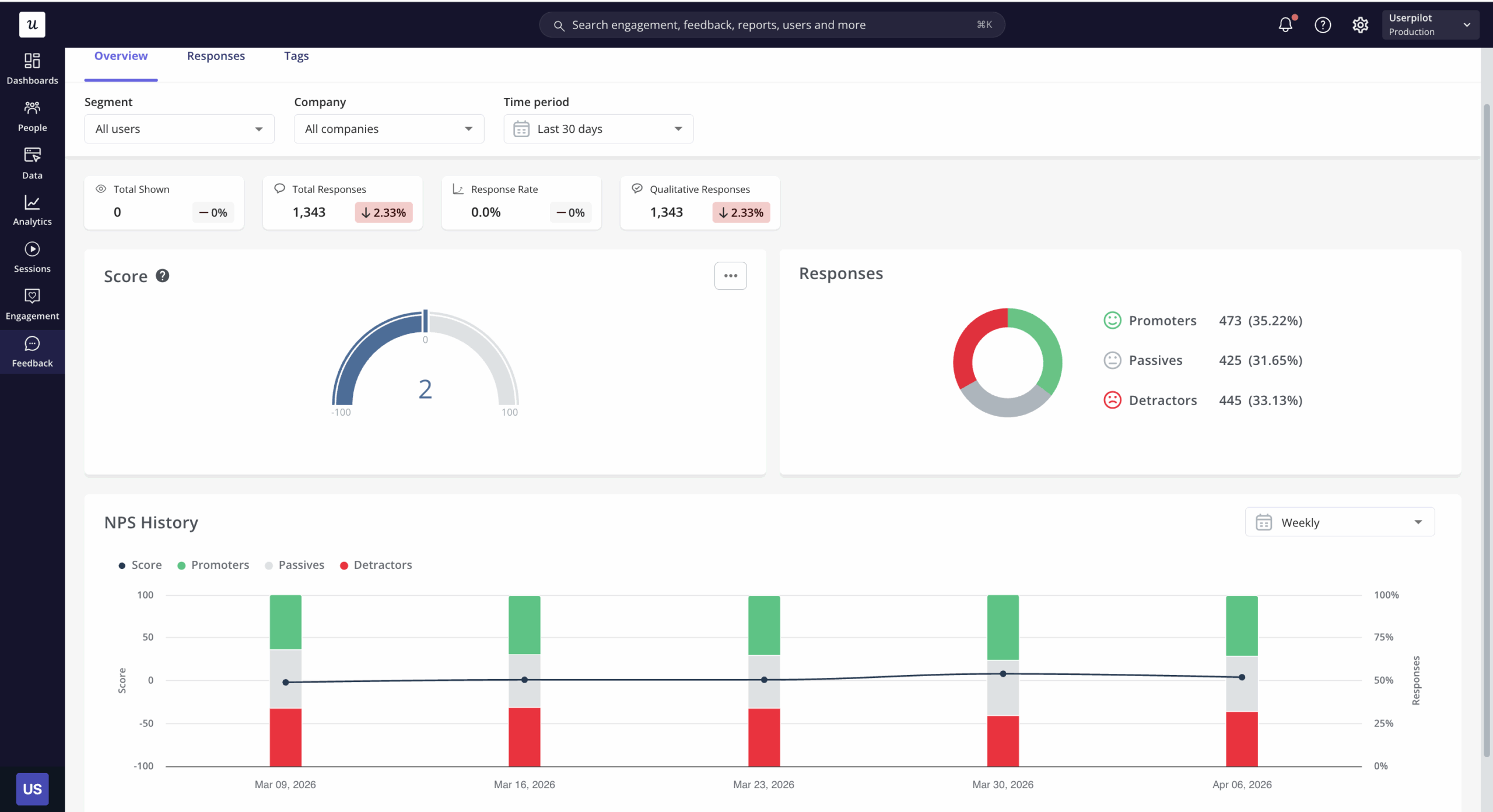Viewport: 1493px width, 812px height.
Task: Click the US user avatar
Action: coord(32,789)
